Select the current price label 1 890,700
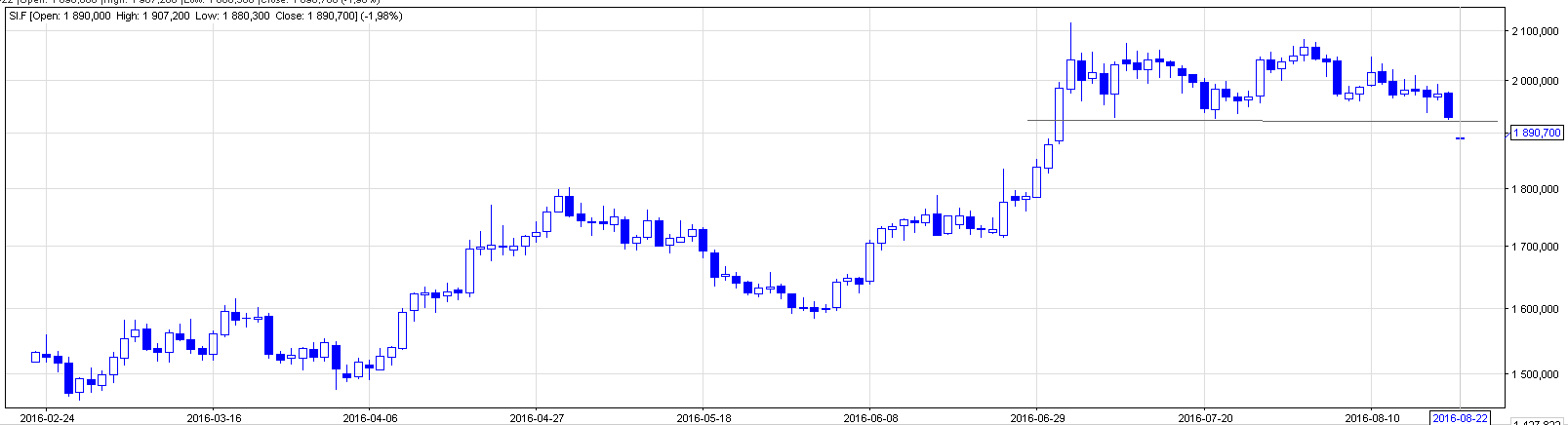1568x425 pixels. pyautogui.click(x=1537, y=133)
